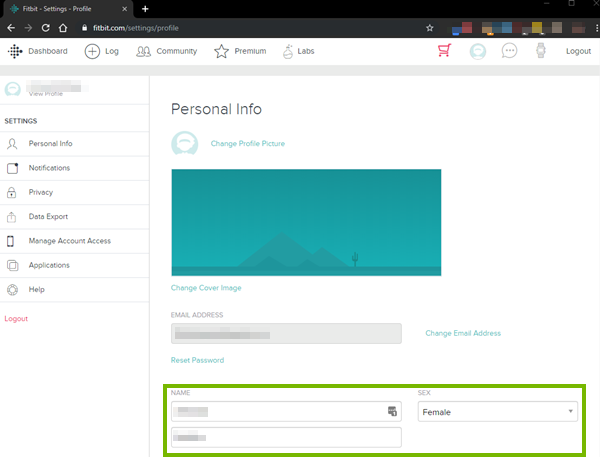This screenshot has width=600, height=457.
Task: Click the Applications stacked squares icon
Action: (x=12, y=265)
